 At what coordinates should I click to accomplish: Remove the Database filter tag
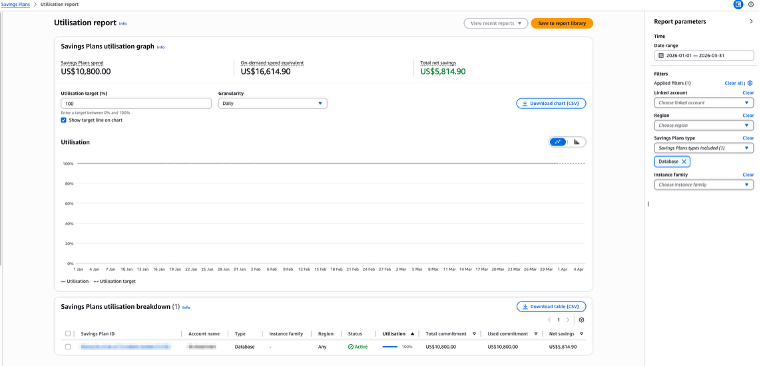tap(684, 161)
